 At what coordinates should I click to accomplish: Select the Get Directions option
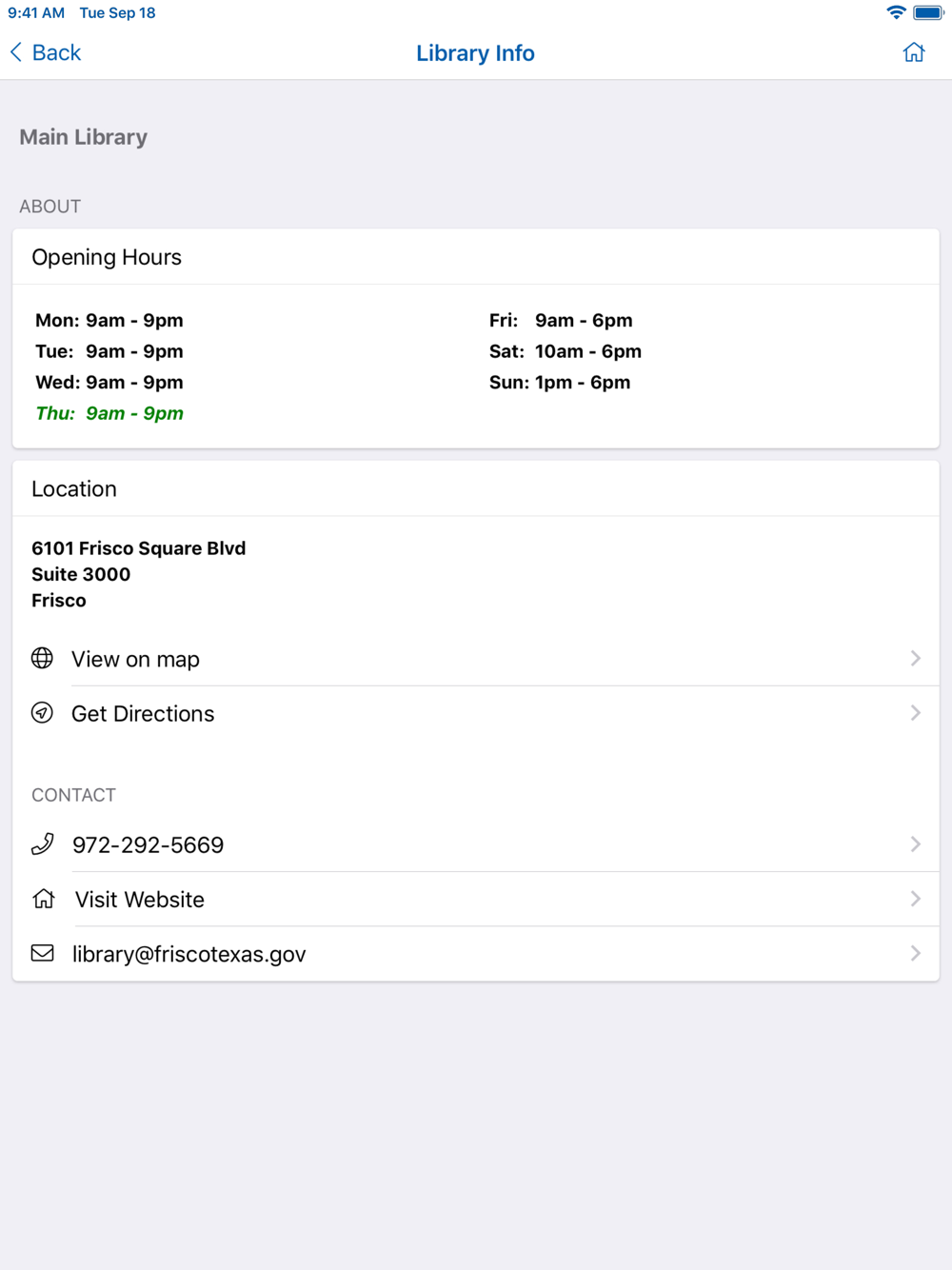pos(476,713)
